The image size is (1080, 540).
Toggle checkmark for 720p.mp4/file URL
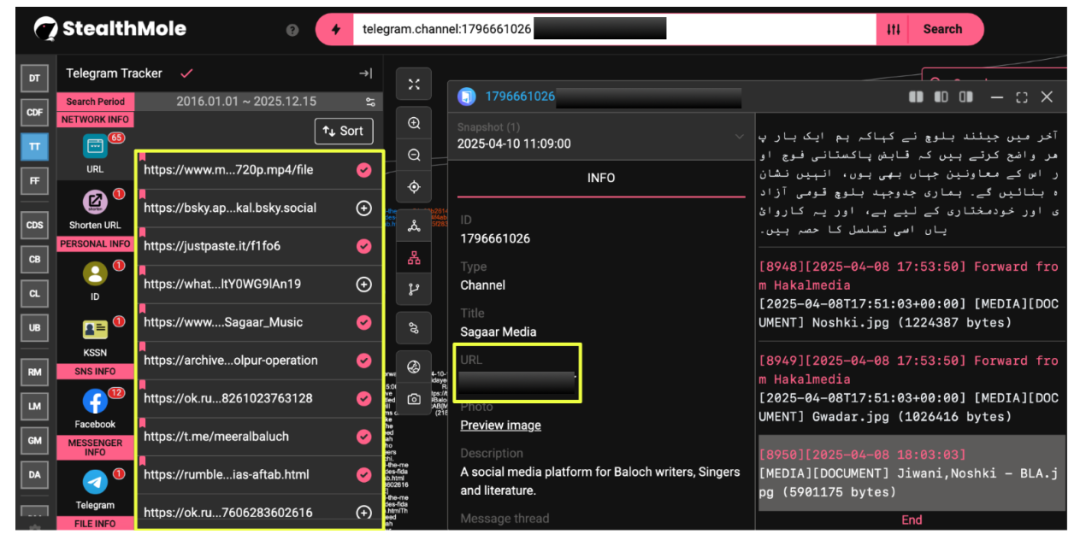(364, 170)
